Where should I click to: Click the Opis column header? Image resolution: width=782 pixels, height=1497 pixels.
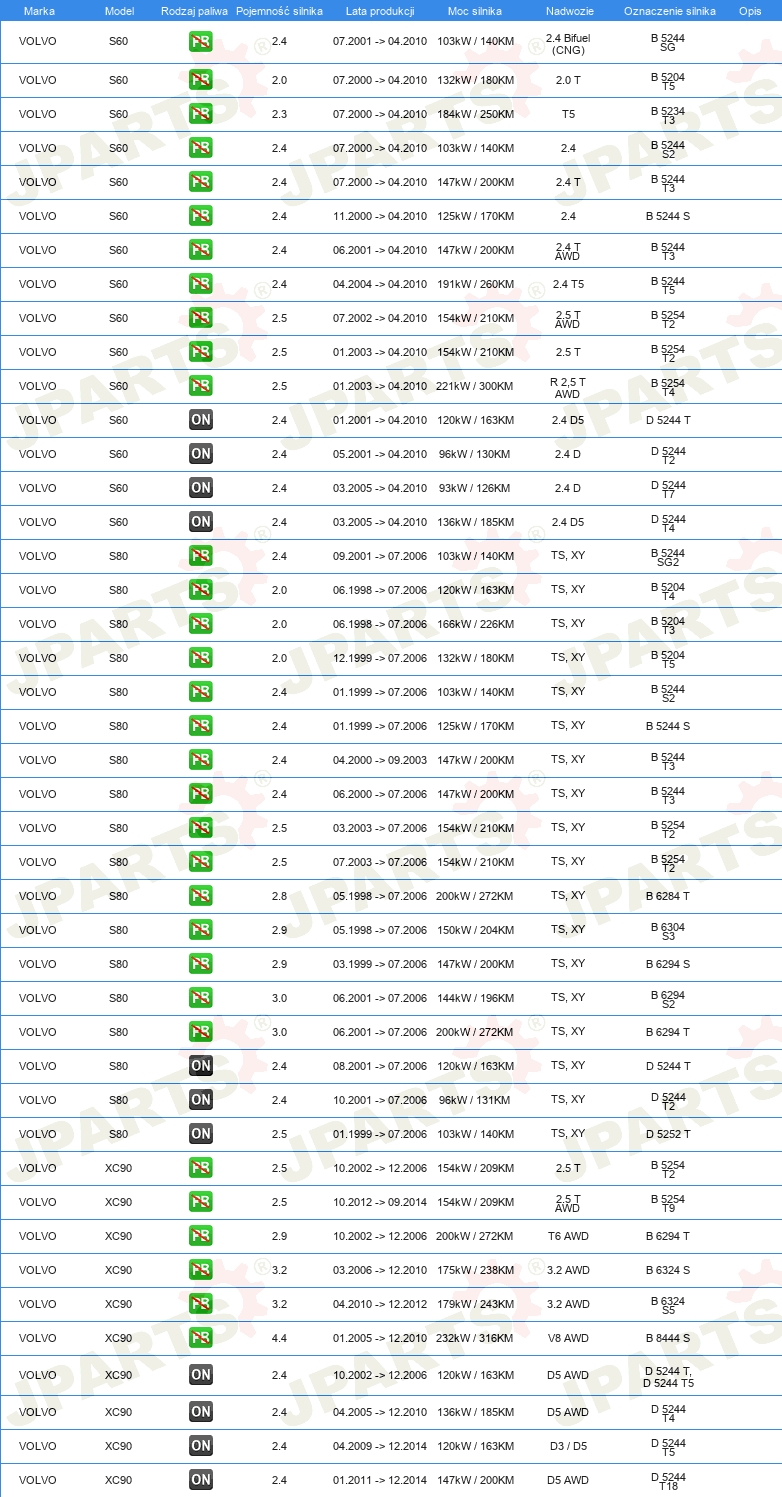pos(749,10)
